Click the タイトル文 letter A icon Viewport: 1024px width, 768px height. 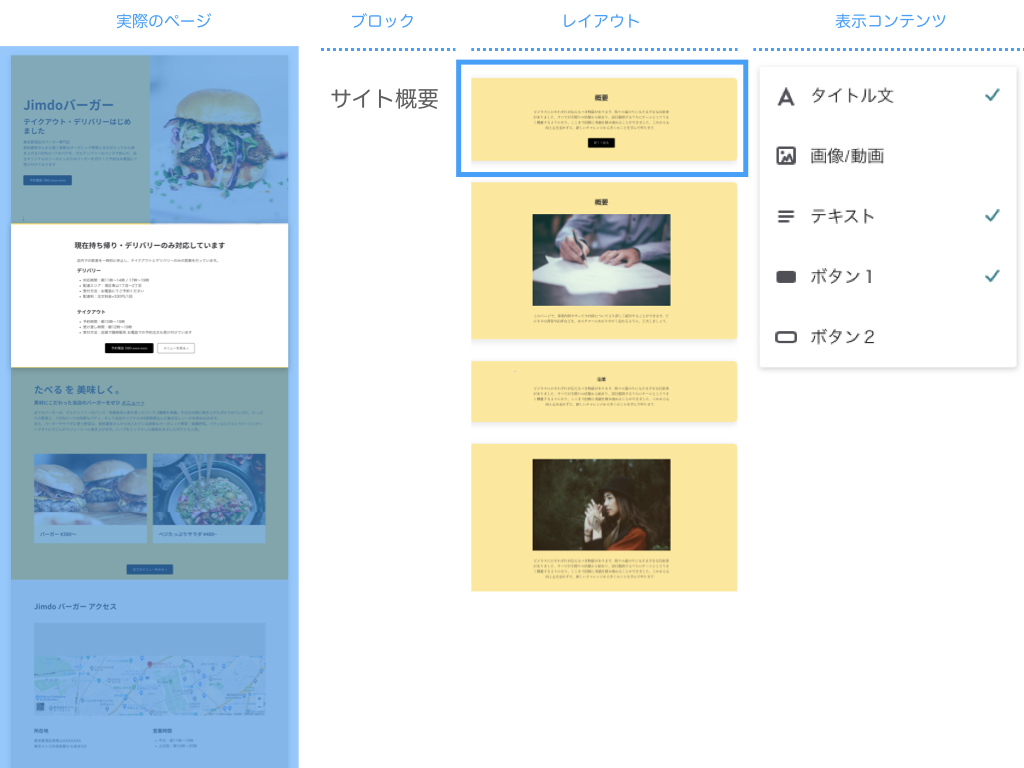pos(786,97)
